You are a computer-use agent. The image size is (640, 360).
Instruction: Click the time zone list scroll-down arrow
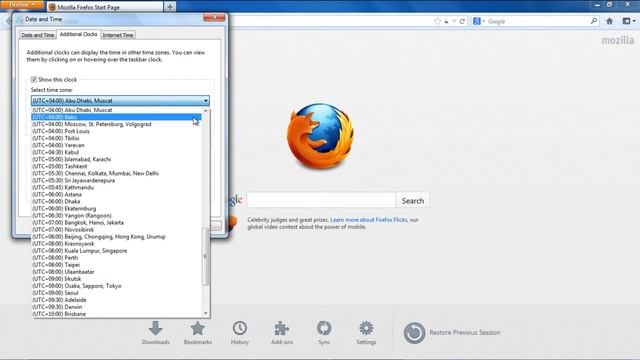[206, 313]
